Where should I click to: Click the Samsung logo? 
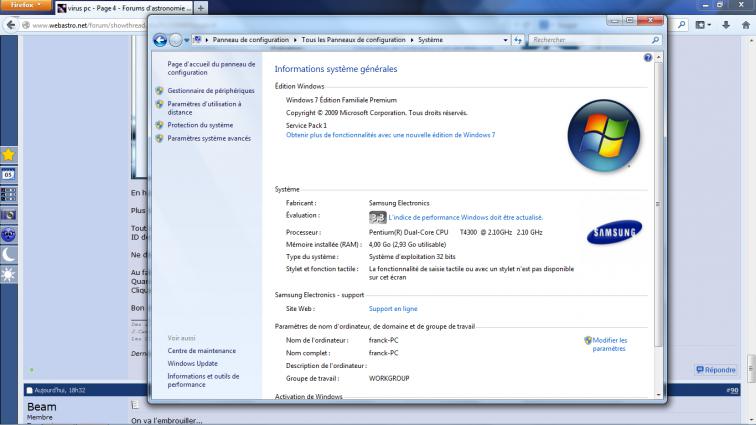pos(614,232)
